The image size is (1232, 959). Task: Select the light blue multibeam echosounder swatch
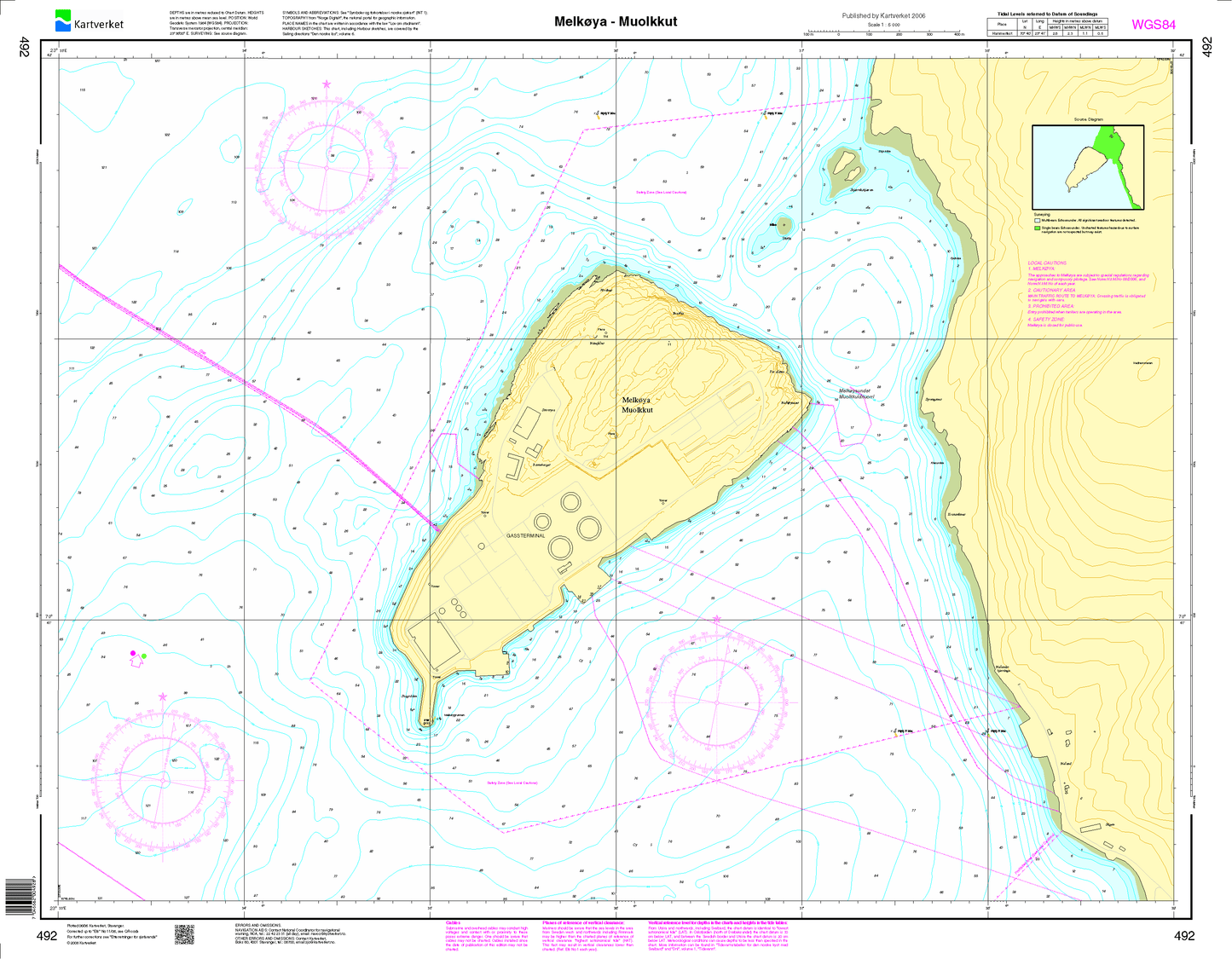point(1037,220)
